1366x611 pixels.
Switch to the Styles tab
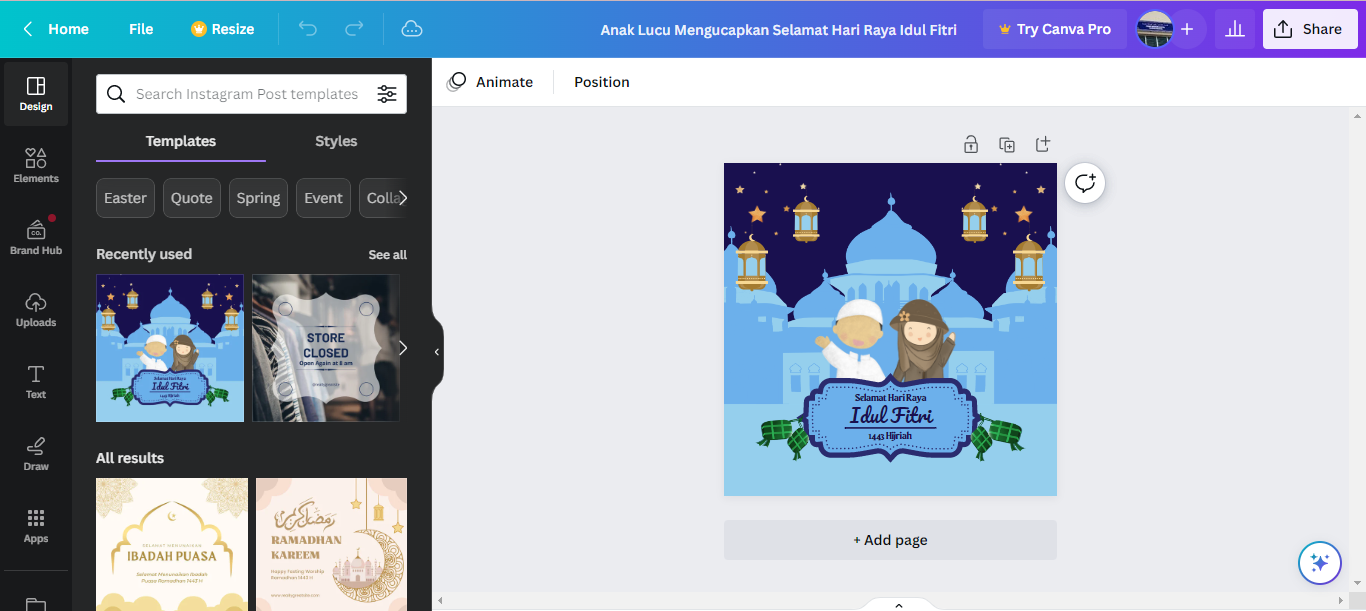[x=336, y=141]
